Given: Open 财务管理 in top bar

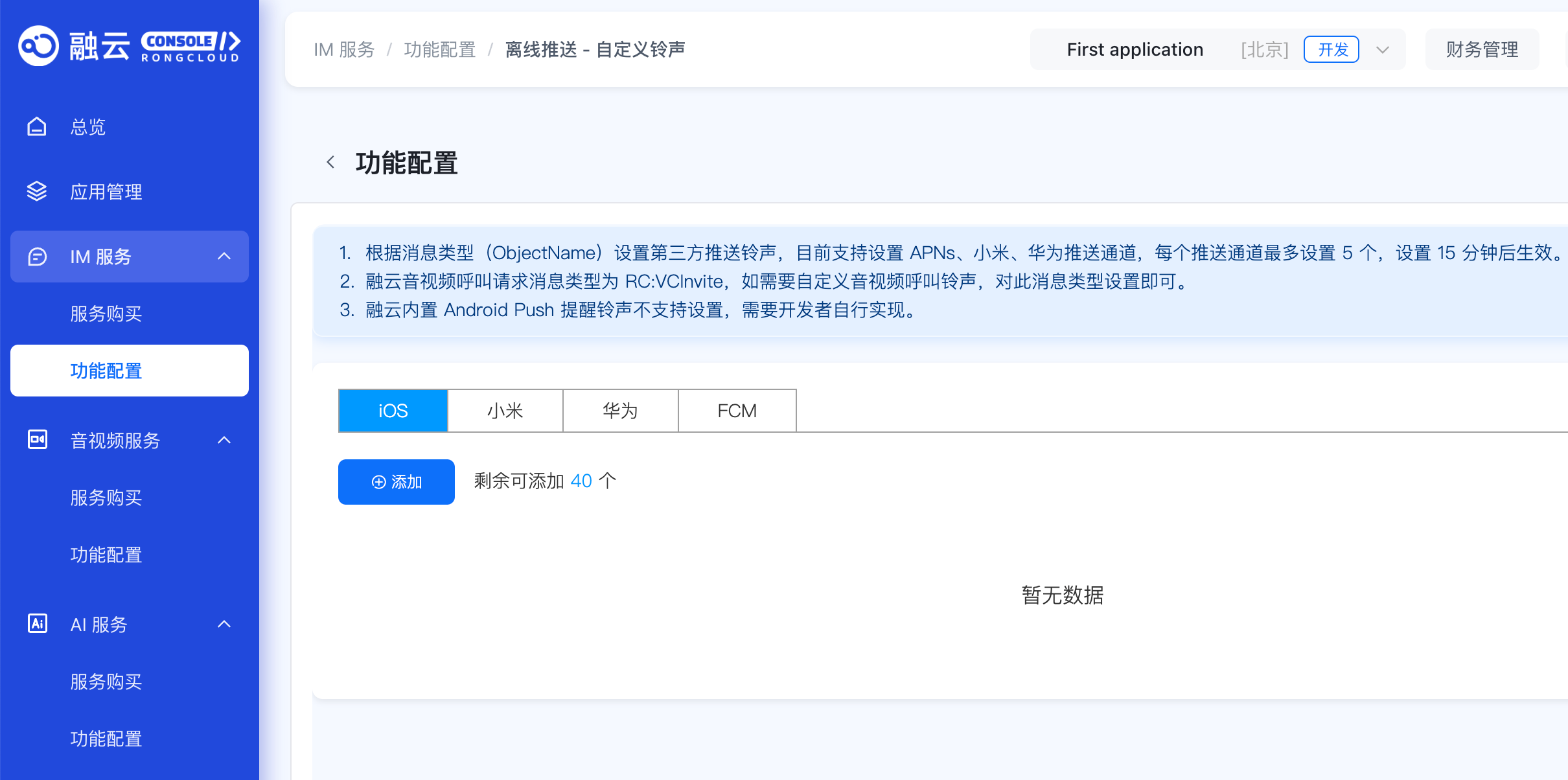Looking at the screenshot, I should tap(1482, 50).
